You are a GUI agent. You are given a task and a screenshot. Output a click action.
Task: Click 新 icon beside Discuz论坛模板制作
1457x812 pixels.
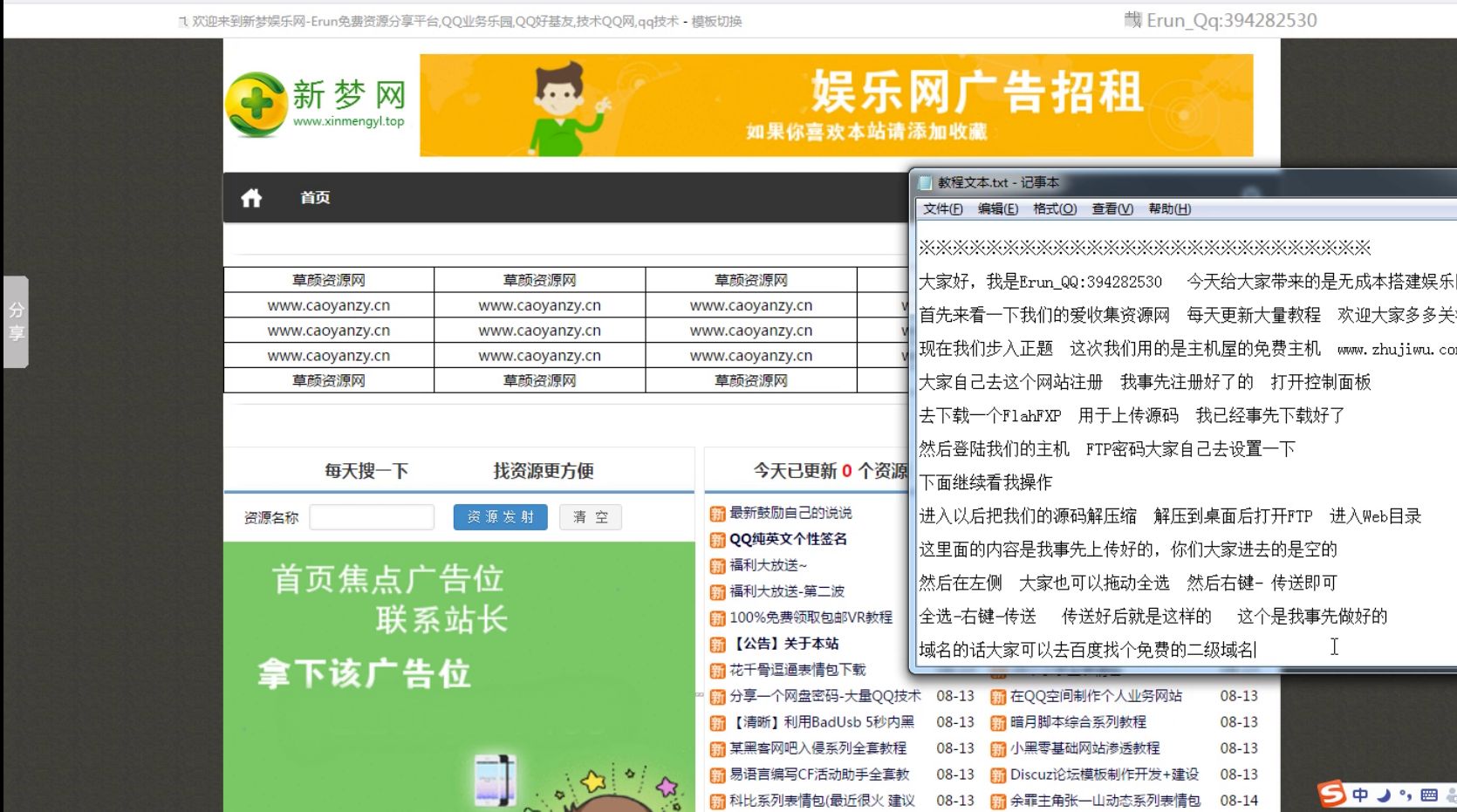click(998, 775)
